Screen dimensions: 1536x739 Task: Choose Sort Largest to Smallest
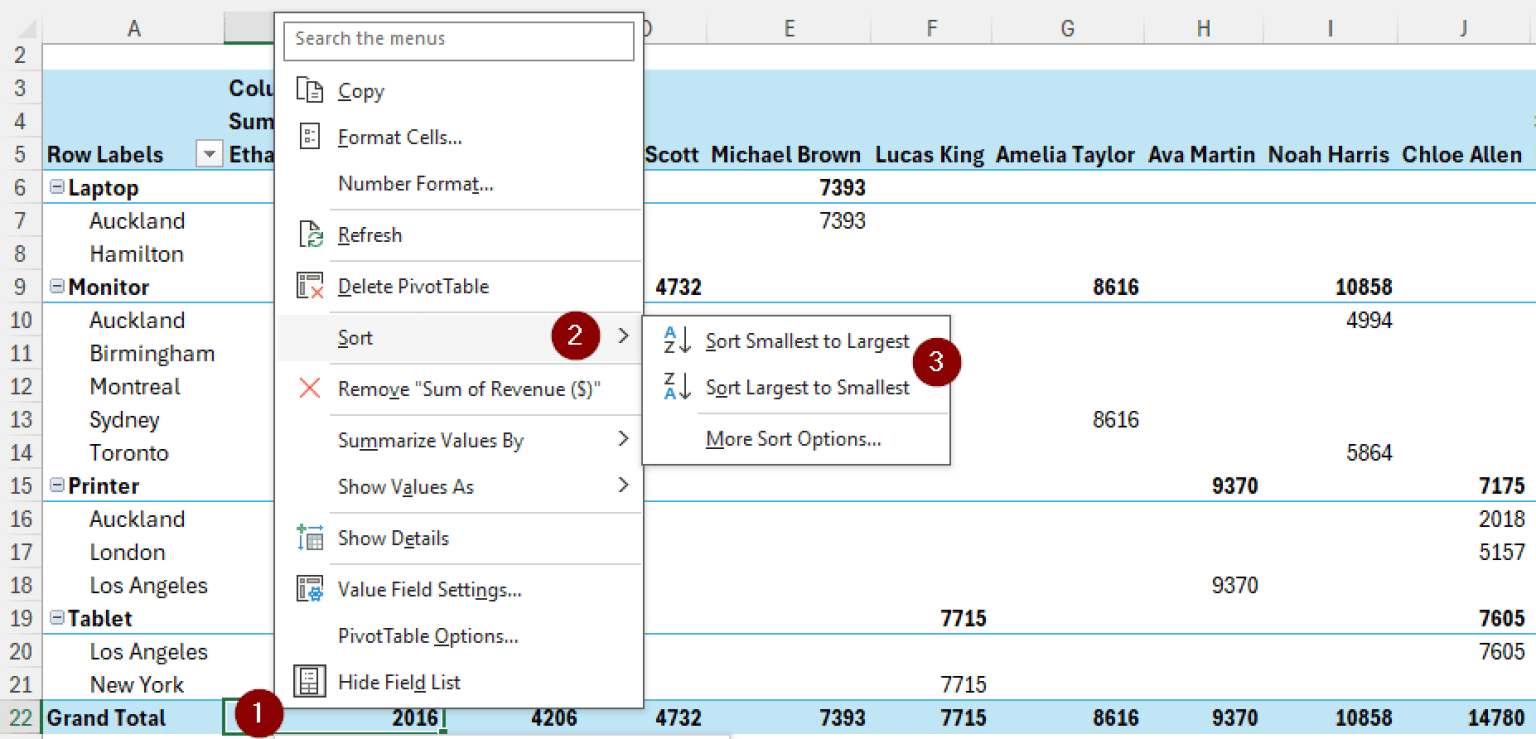click(808, 387)
